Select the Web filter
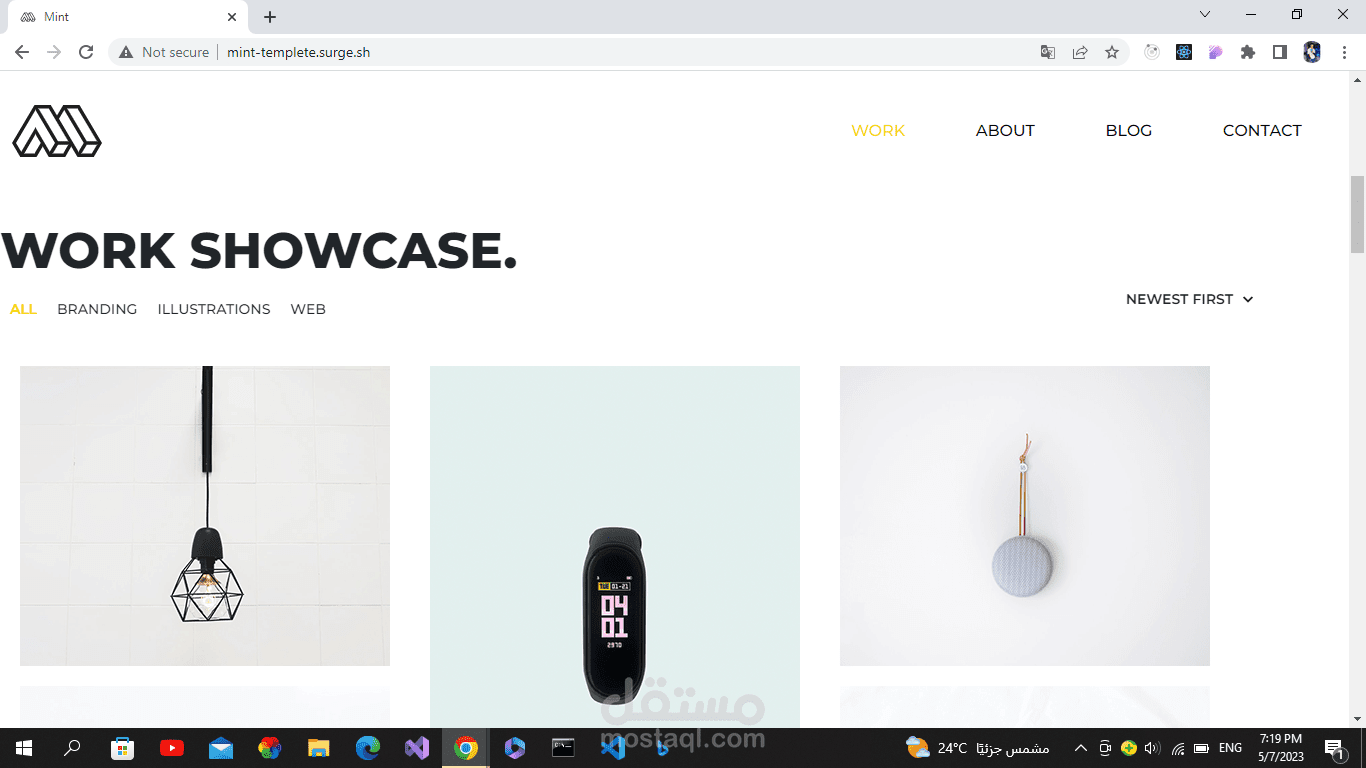 pos(308,309)
